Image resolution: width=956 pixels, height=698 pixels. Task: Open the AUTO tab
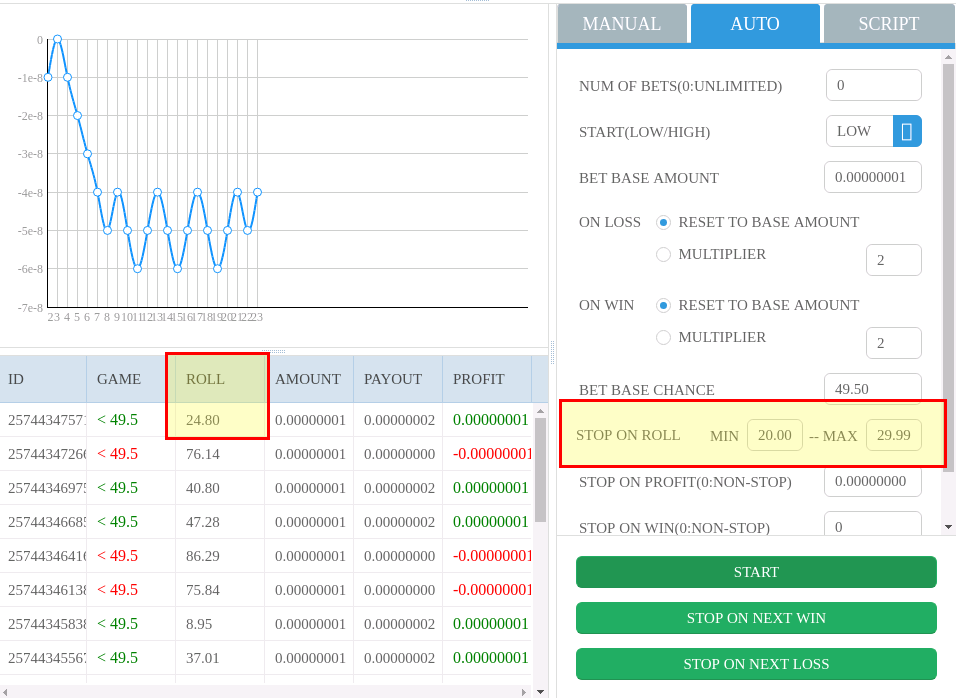pyautogui.click(x=755, y=24)
